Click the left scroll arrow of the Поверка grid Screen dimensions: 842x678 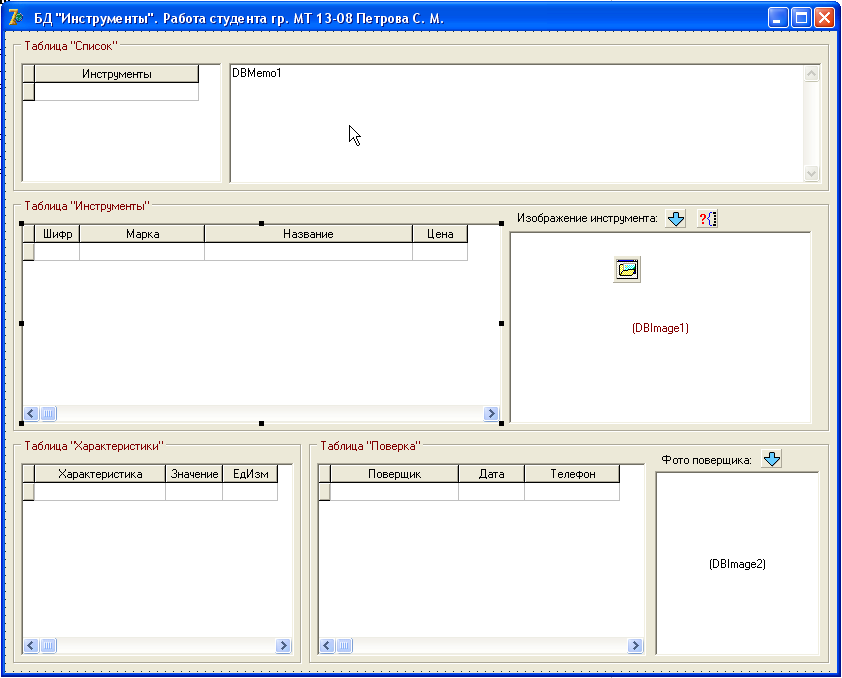click(x=327, y=645)
